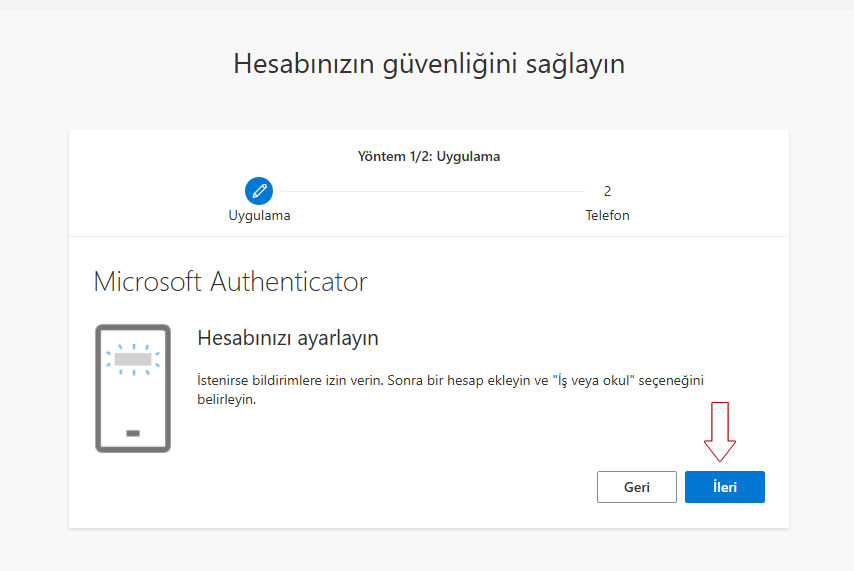The width and height of the screenshot is (854, 571).
Task: Select the Uygulama pencil step icon
Action: 259,191
